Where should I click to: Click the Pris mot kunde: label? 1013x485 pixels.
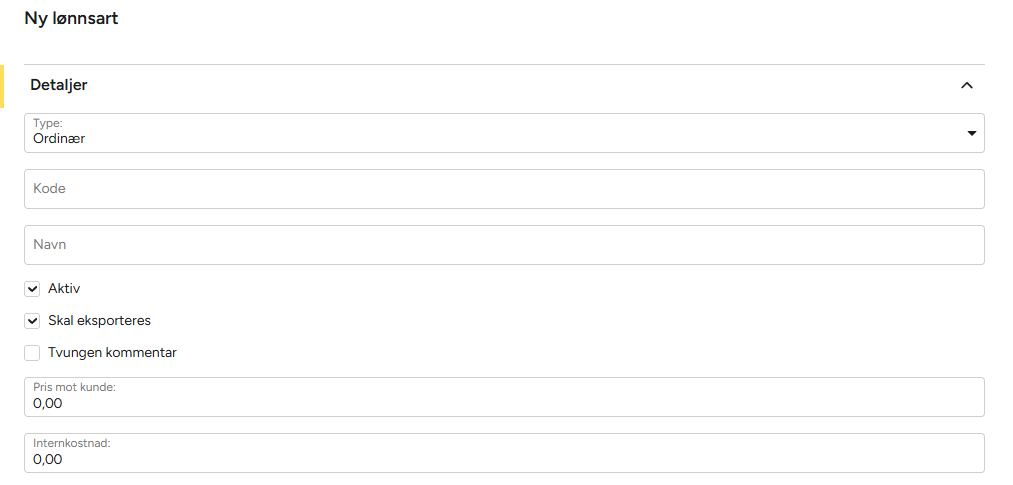click(x=75, y=387)
